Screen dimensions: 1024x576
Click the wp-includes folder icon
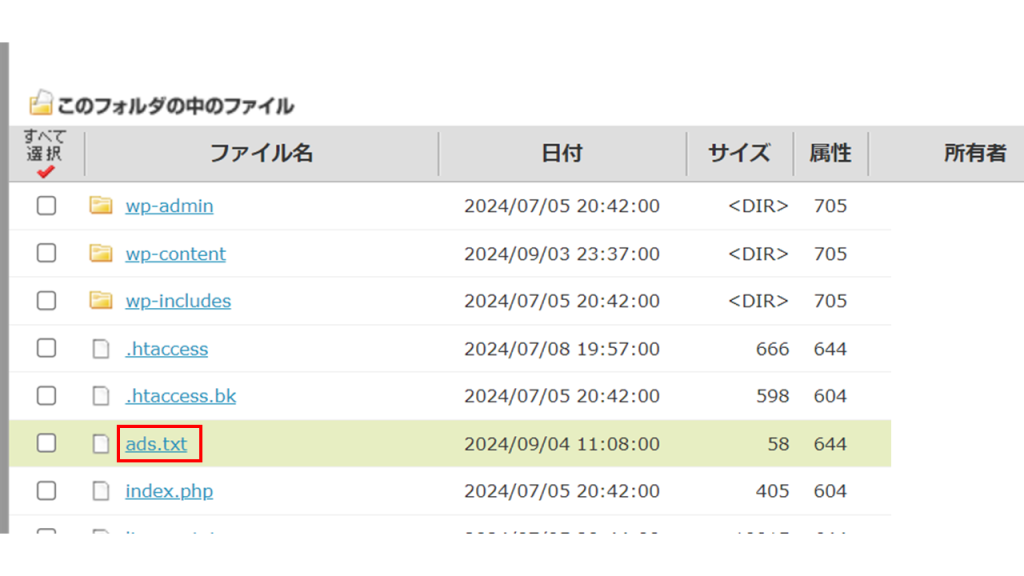(100, 301)
